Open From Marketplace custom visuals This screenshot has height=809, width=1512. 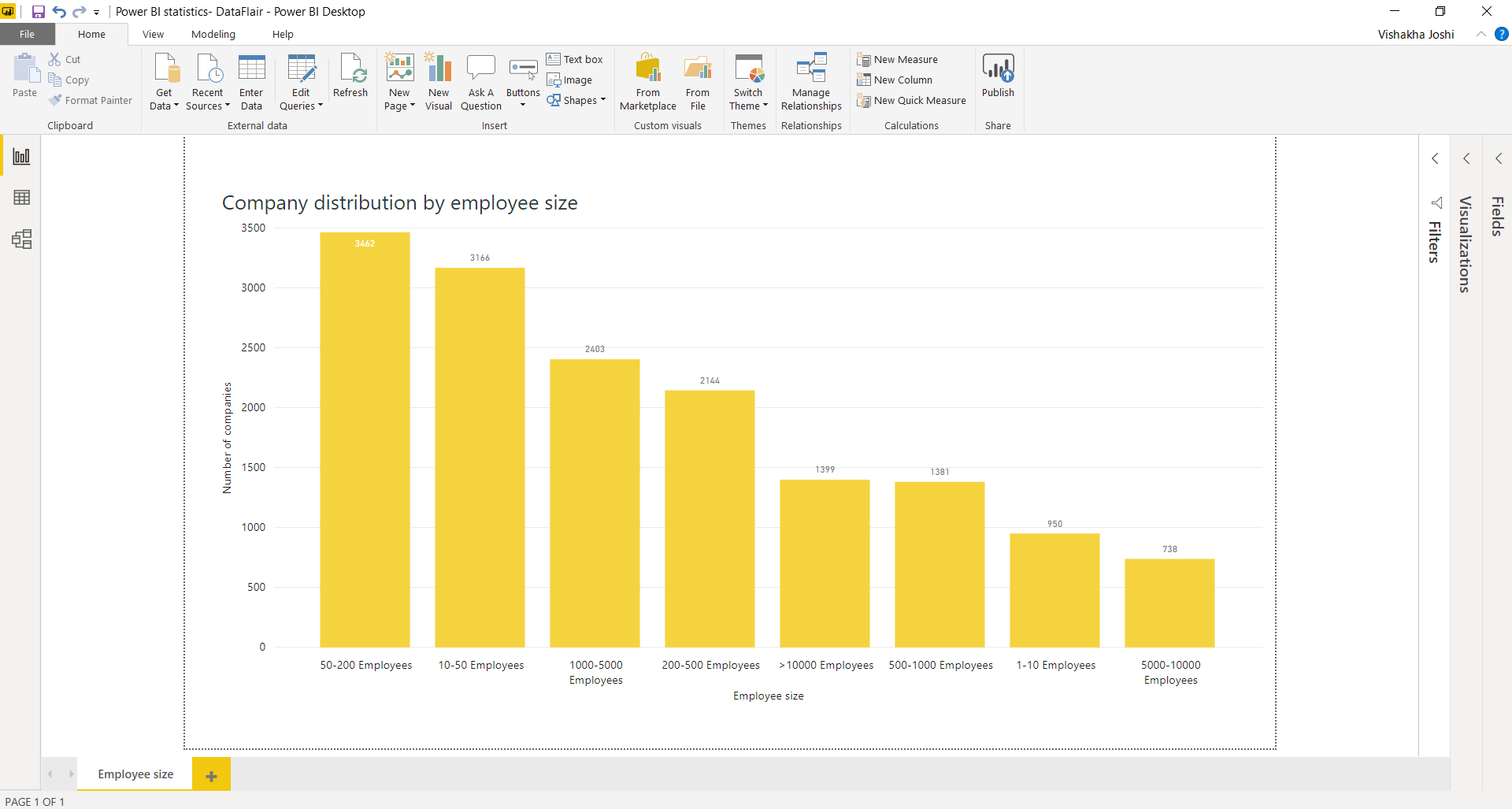(647, 82)
